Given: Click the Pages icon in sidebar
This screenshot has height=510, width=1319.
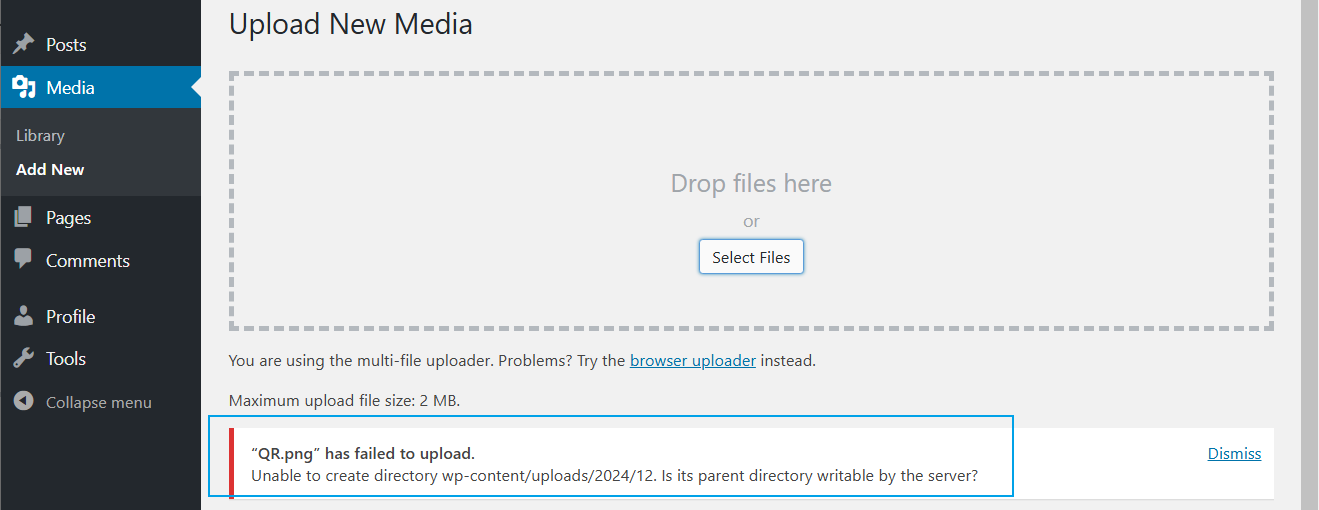Looking at the screenshot, I should 23,218.
